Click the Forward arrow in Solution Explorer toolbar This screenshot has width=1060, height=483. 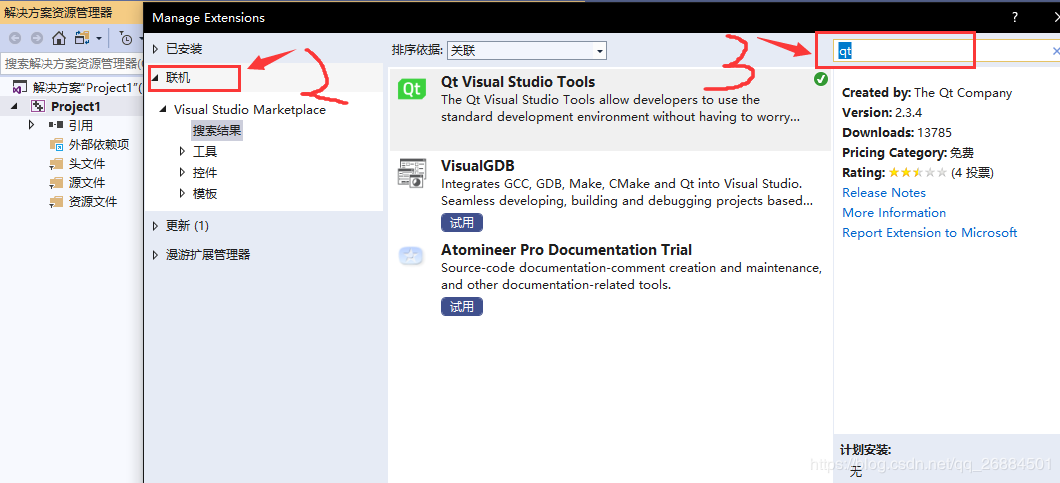(37, 38)
